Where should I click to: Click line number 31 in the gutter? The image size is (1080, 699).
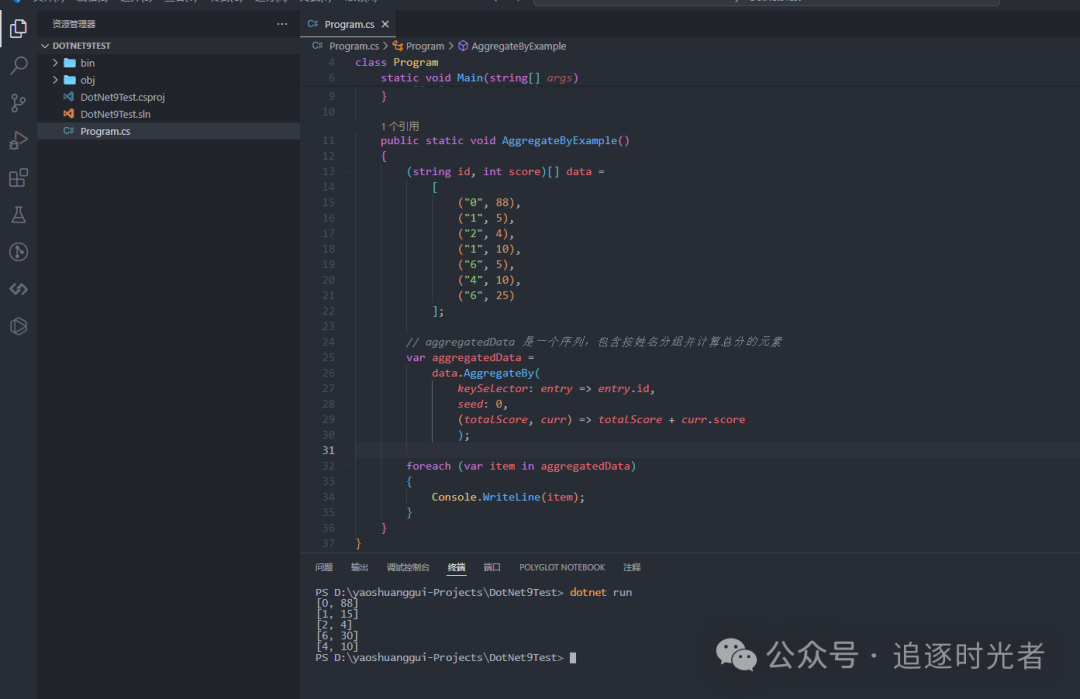(x=328, y=450)
